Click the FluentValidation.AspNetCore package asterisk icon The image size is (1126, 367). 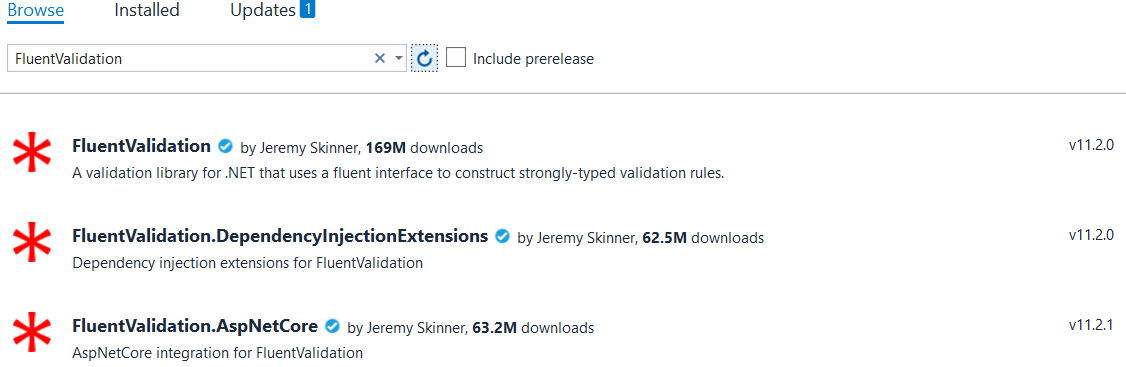(32, 333)
